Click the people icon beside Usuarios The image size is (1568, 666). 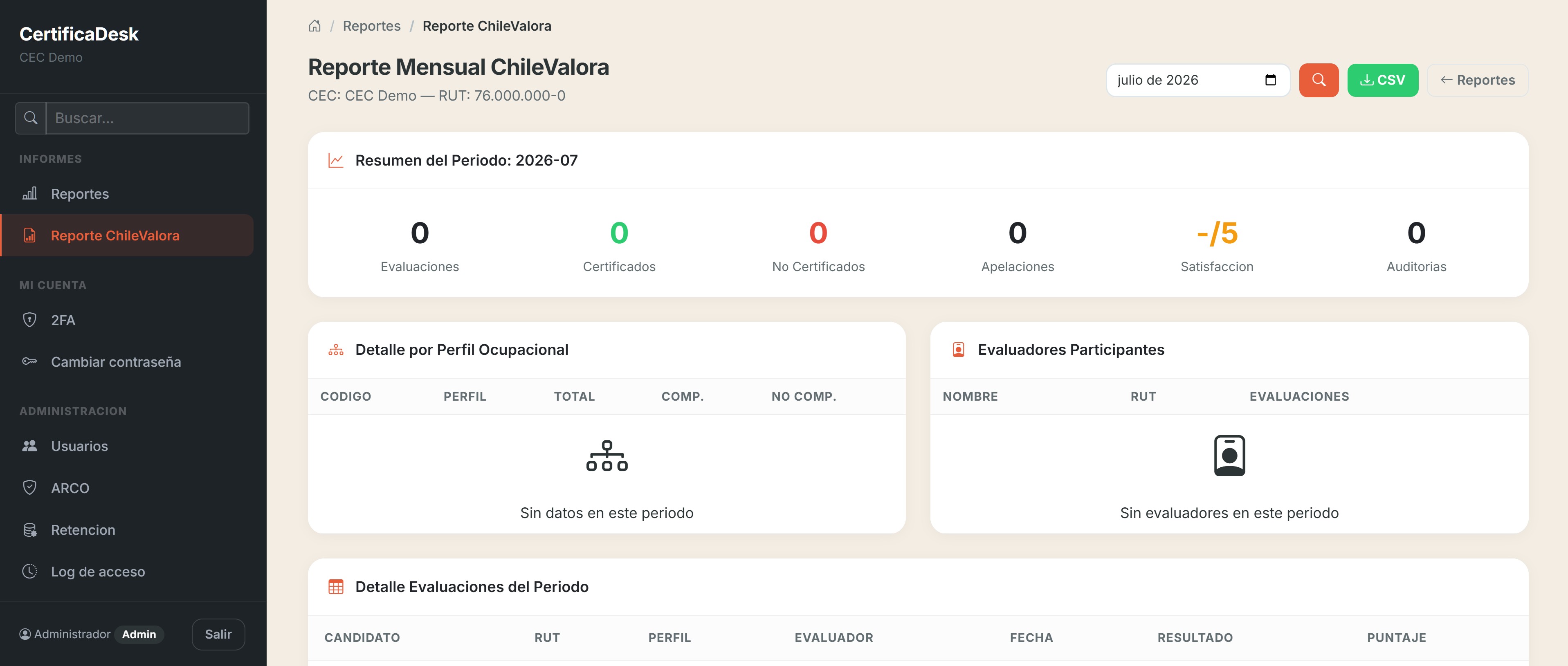click(29, 446)
